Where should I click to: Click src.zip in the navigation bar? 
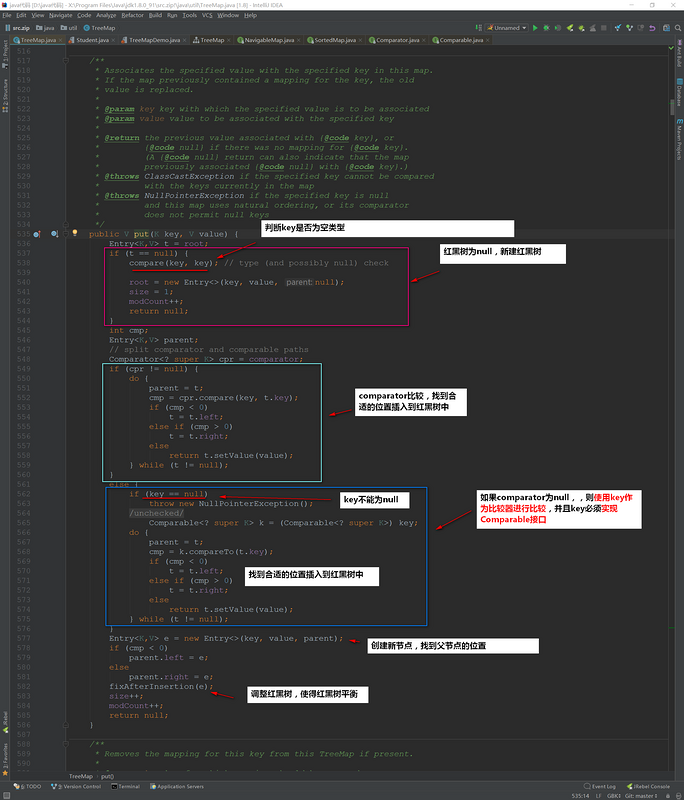click(x=17, y=28)
